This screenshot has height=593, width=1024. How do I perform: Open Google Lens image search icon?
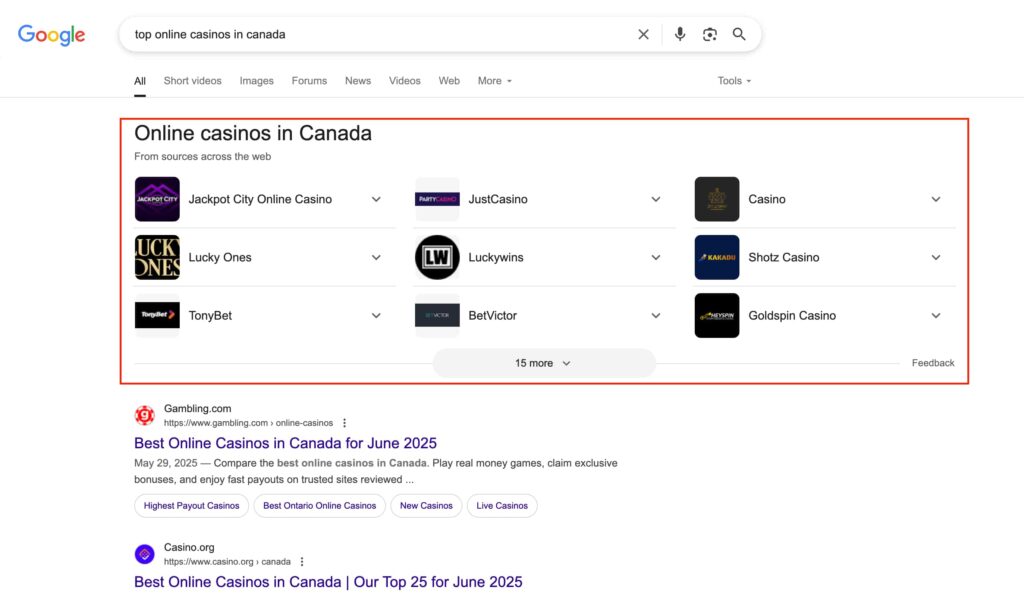[x=710, y=34]
